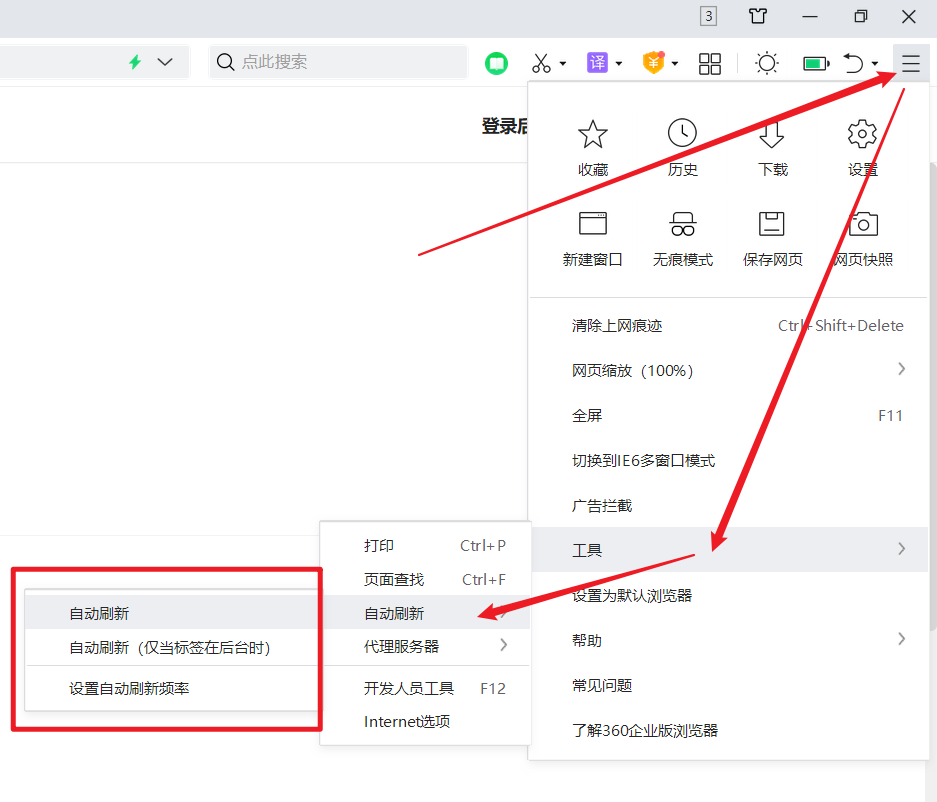
Task: Click the magnifier search icon
Action: pos(225,62)
